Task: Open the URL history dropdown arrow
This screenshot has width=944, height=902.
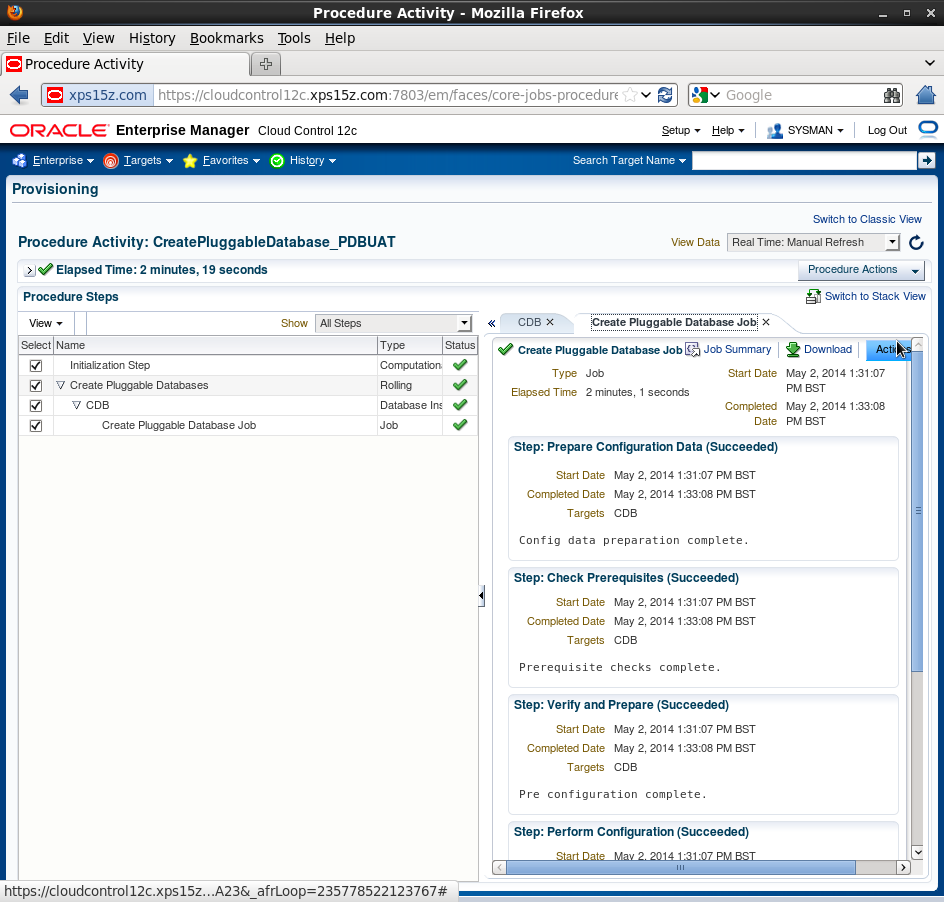Action: 646,95
